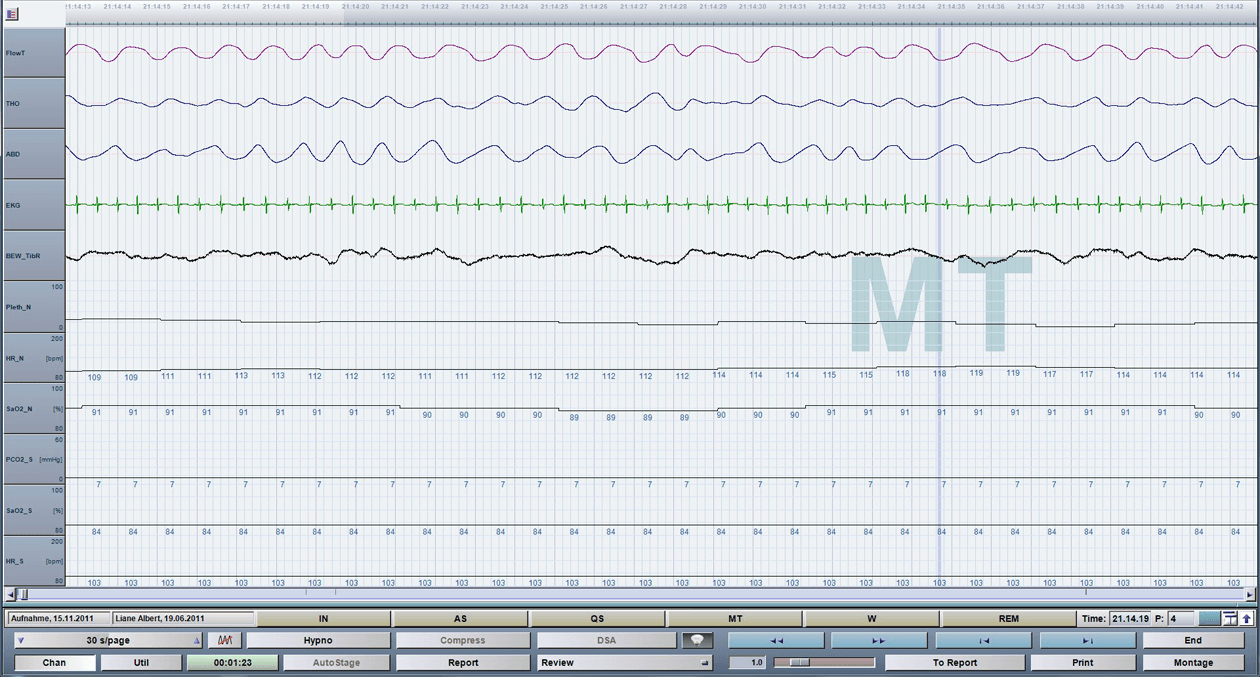Click the fast forward double-arrow button

879,640
